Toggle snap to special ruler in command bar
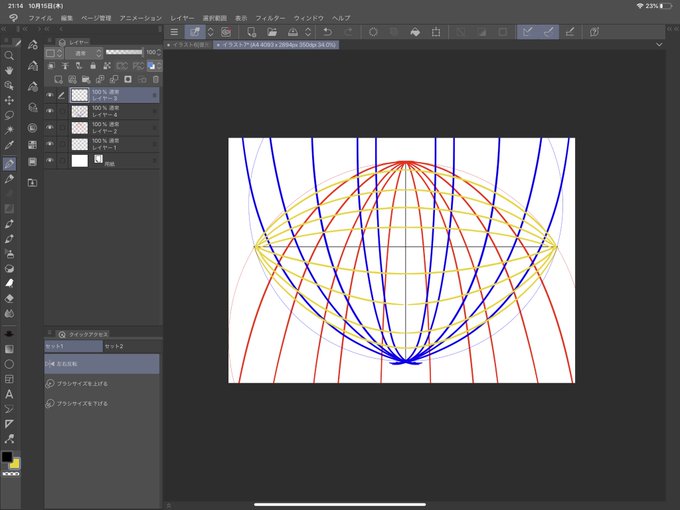The height and width of the screenshot is (510, 680). pos(549,32)
